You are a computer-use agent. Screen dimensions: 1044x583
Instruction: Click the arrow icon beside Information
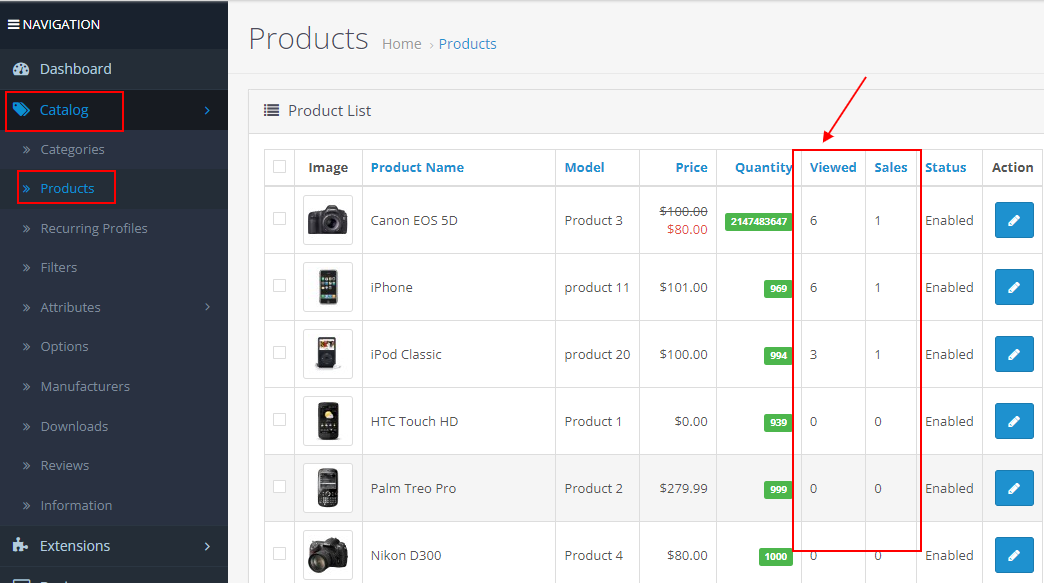coord(27,506)
